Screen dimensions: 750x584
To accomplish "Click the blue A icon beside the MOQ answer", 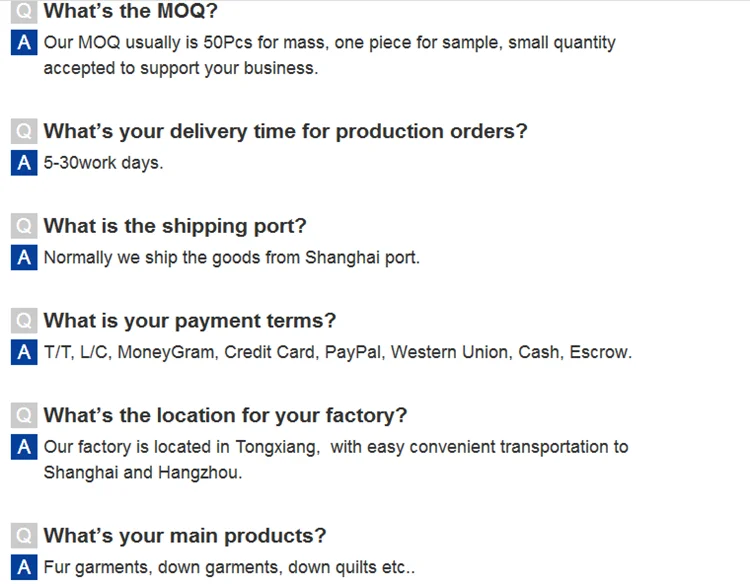I will [24, 43].
